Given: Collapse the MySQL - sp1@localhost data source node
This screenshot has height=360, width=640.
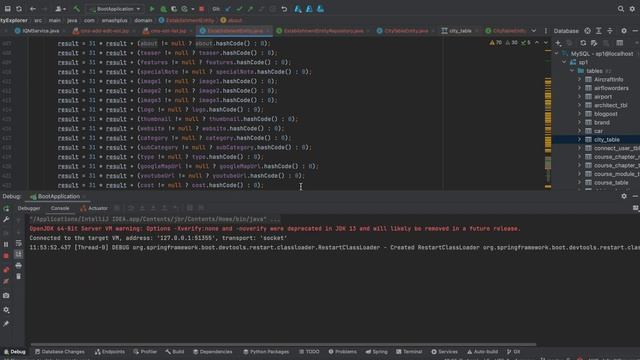Looking at the screenshot, I should pos(556,53).
